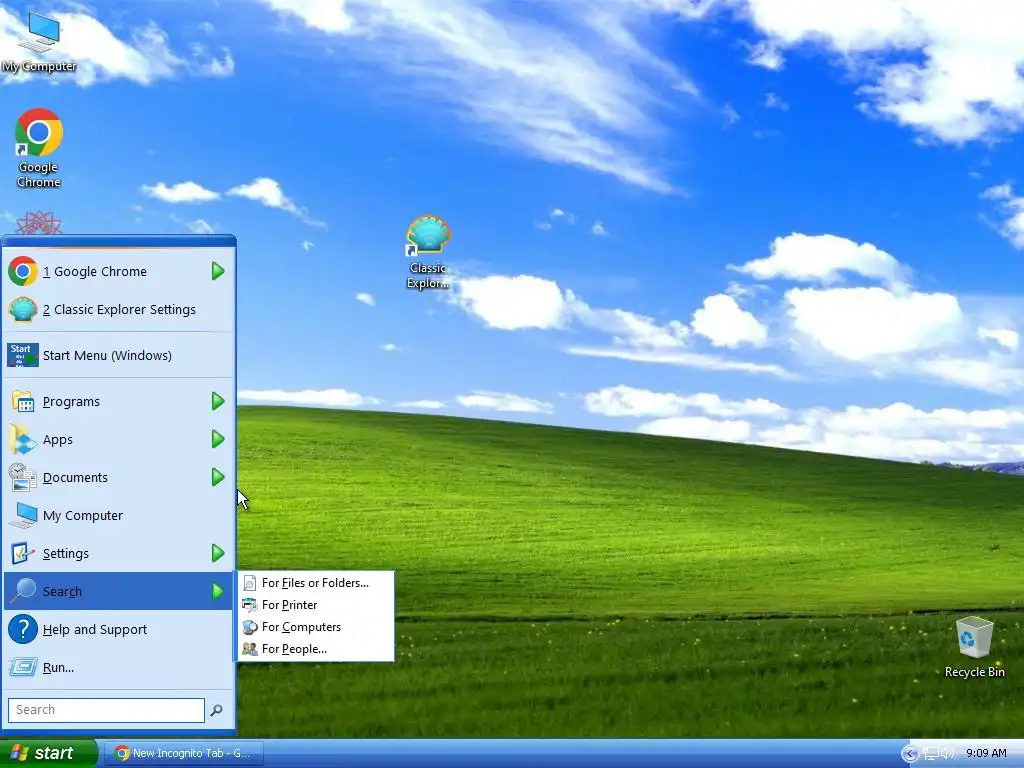
Task: Click the Run icon in menu
Action: pos(23,667)
